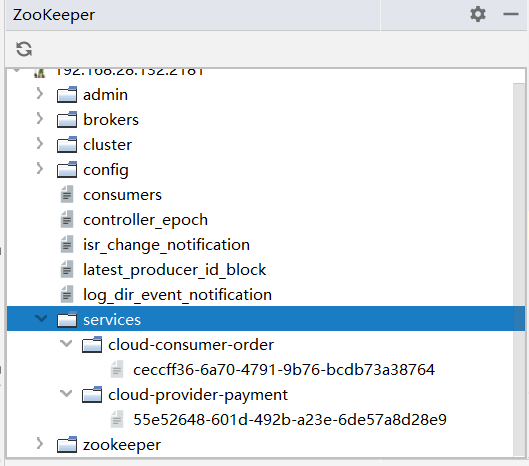The width and height of the screenshot is (529, 466).
Task: Select the cloud-provider-payment service
Action: 198,395
